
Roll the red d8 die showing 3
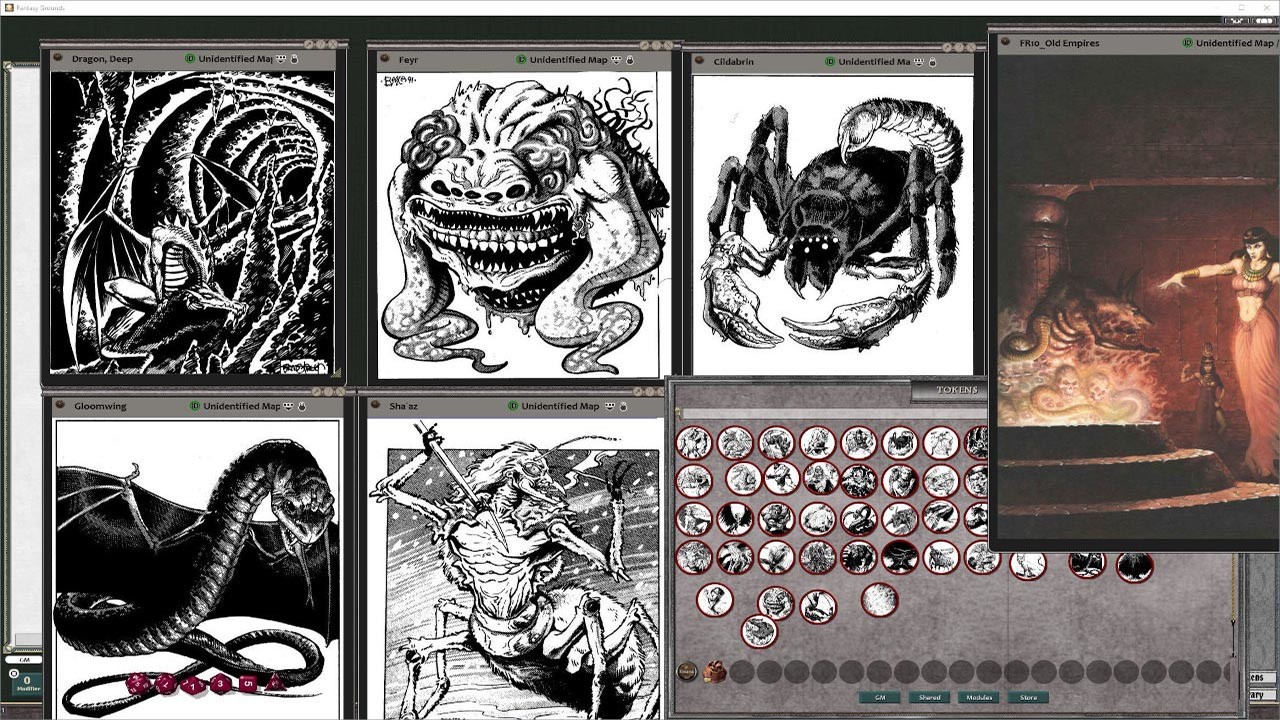point(220,684)
